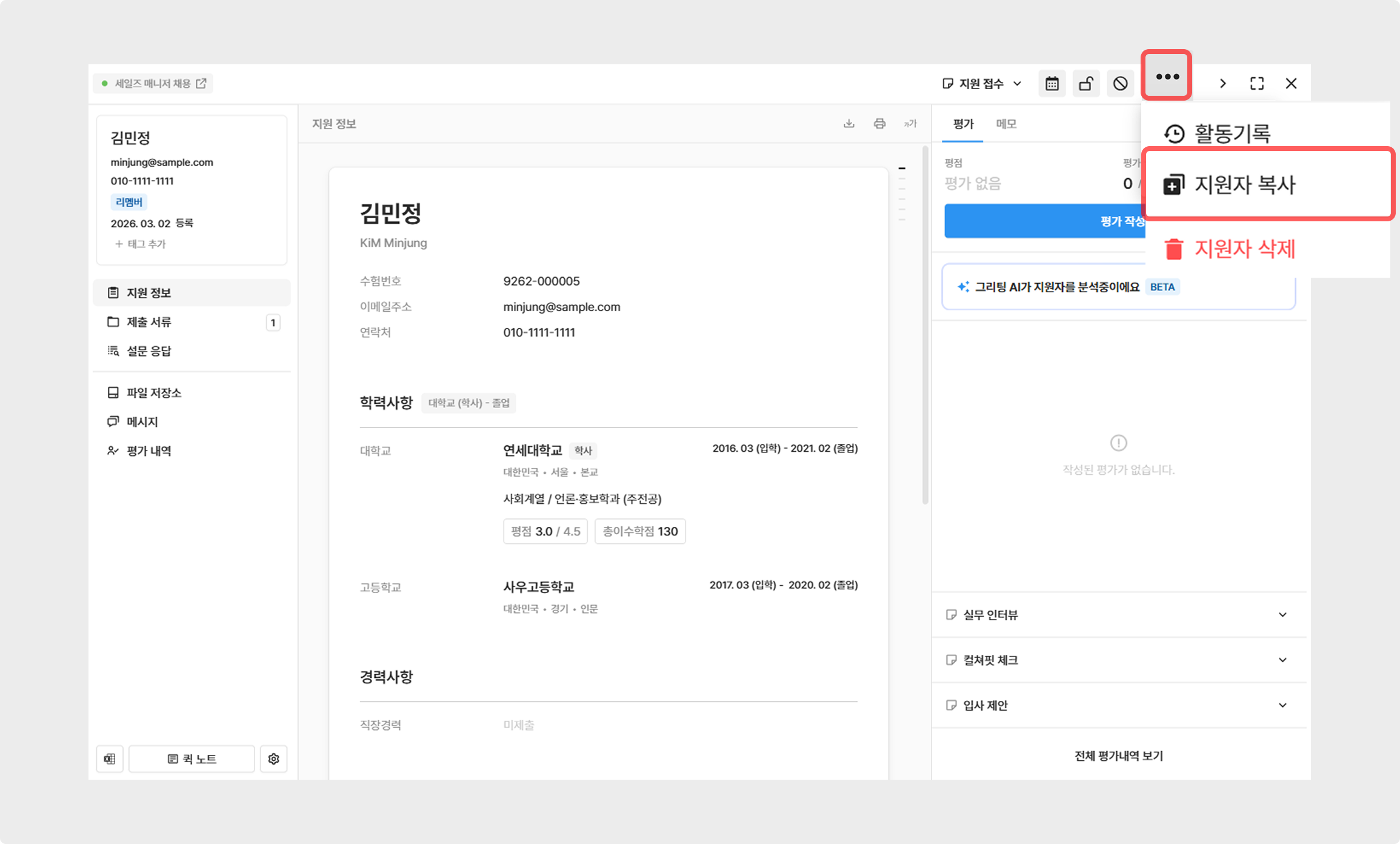
Task: Click the 학사 degree badge
Action: click(x=583, y=450)
